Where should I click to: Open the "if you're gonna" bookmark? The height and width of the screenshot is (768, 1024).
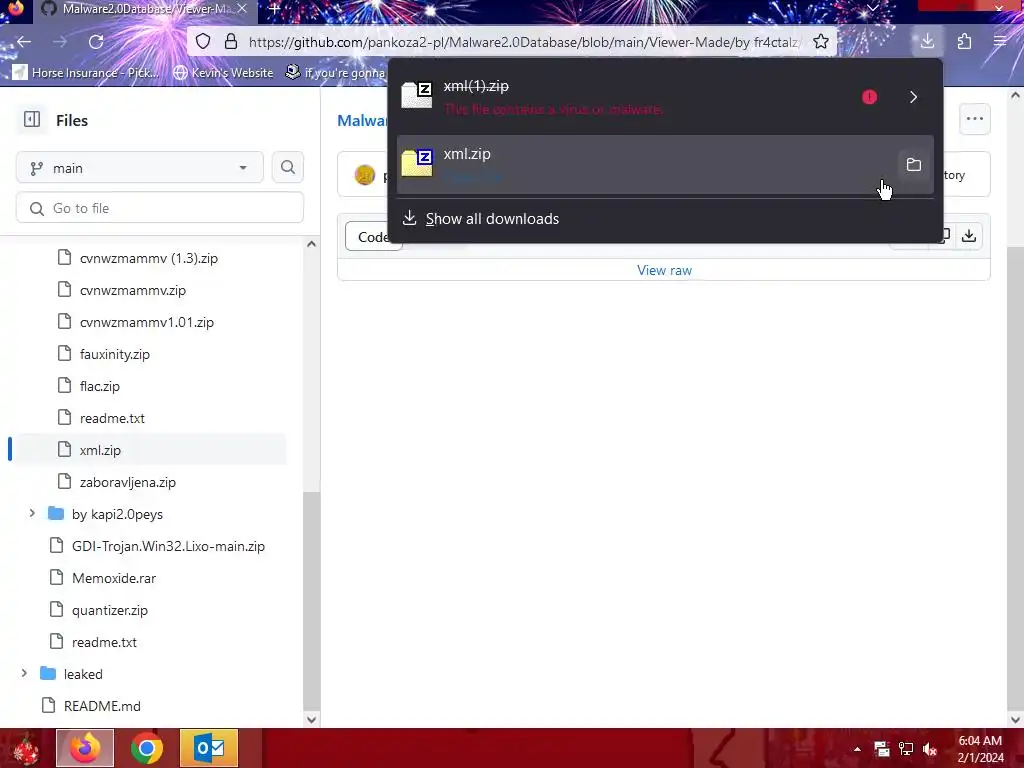pos(336,72)
